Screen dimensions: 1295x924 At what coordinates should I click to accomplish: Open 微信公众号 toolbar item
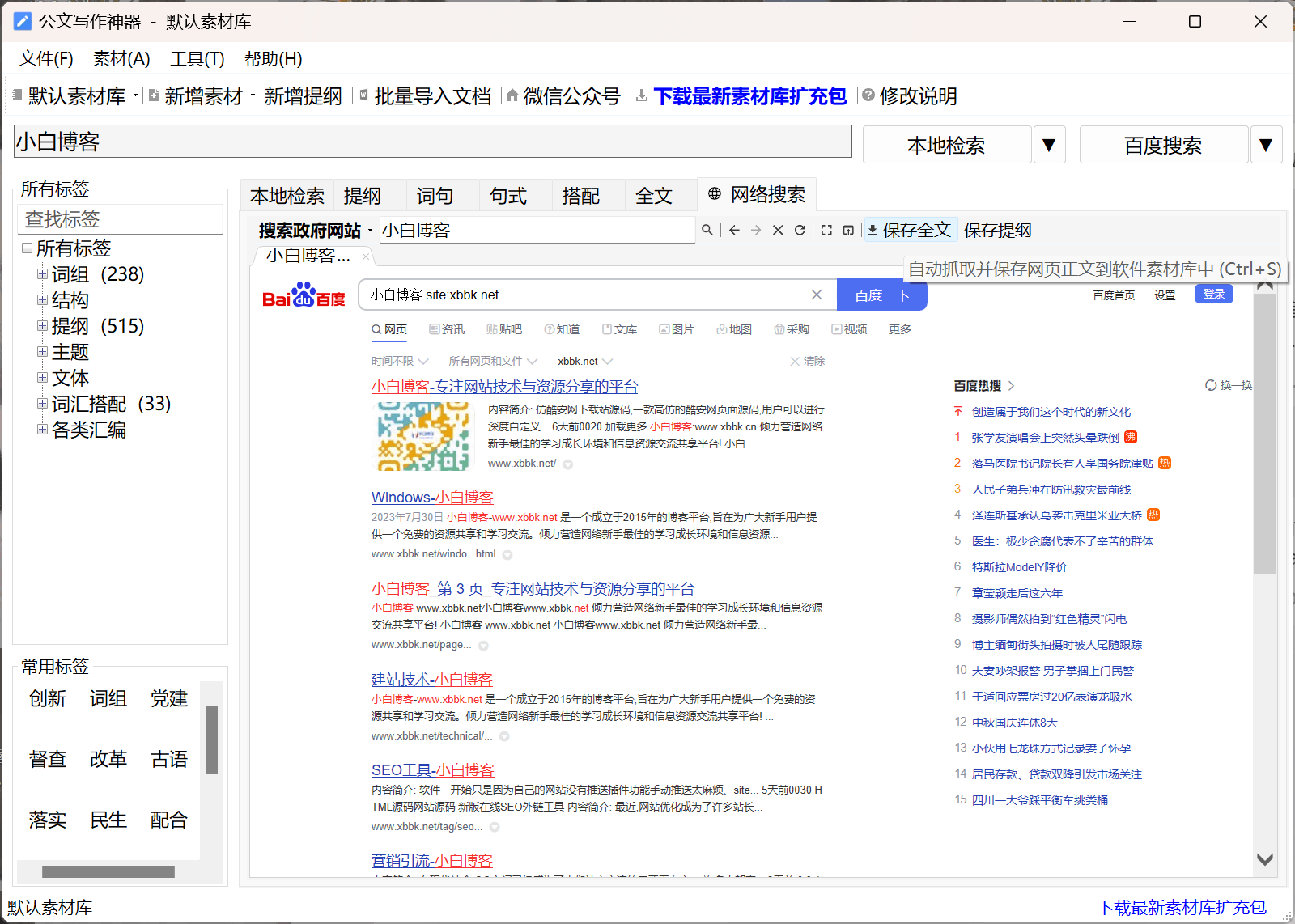point(563,96)
